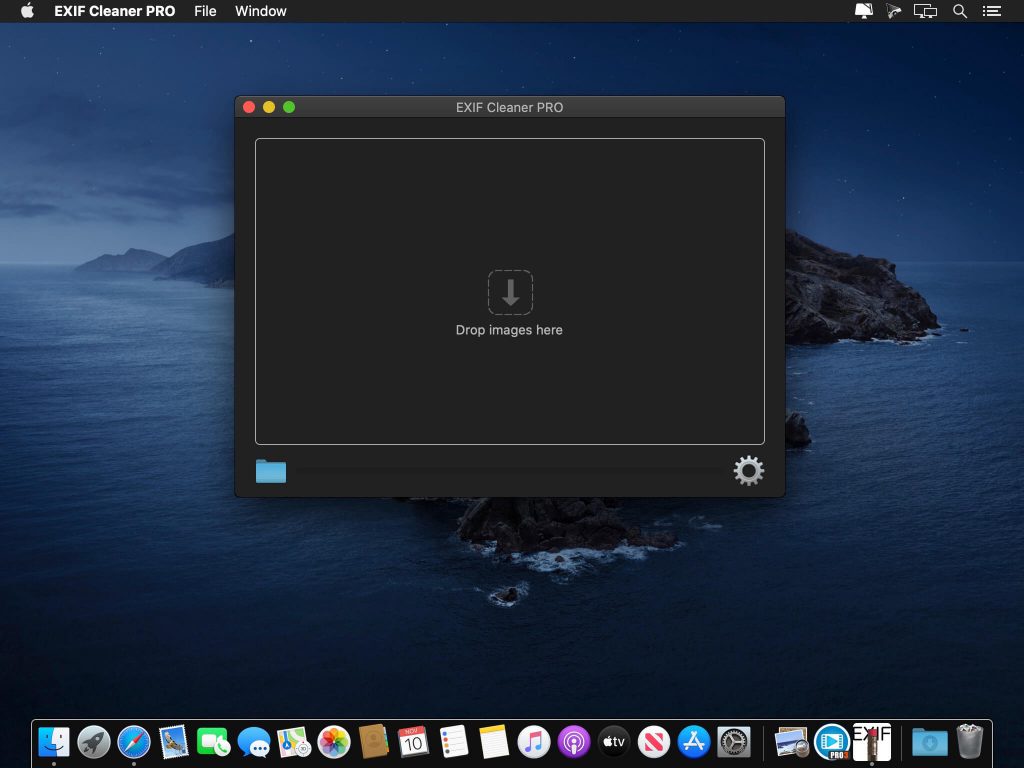The image size is (1024, 768).
Task: Open EXIF Cleaner PRO from the Dock
Action: coord(871,741)
